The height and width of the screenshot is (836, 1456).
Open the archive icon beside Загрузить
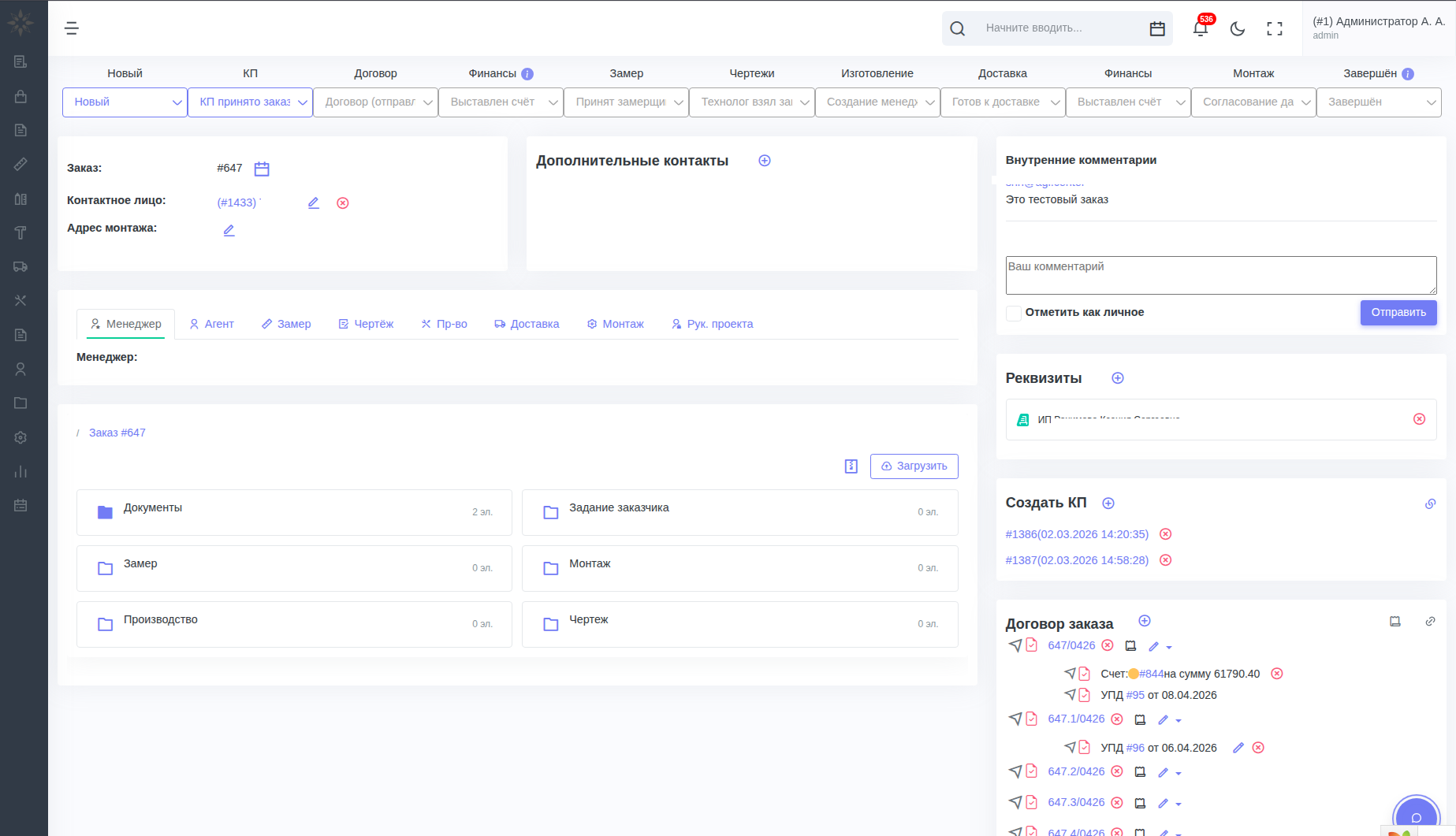tap(851, 466)
